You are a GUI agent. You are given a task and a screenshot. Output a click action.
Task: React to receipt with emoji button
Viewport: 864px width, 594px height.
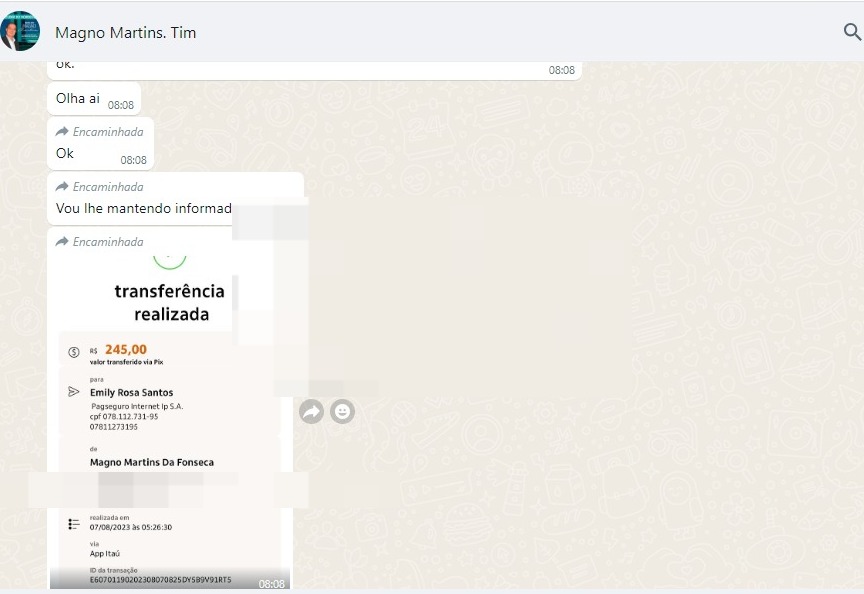coord(342,412)
